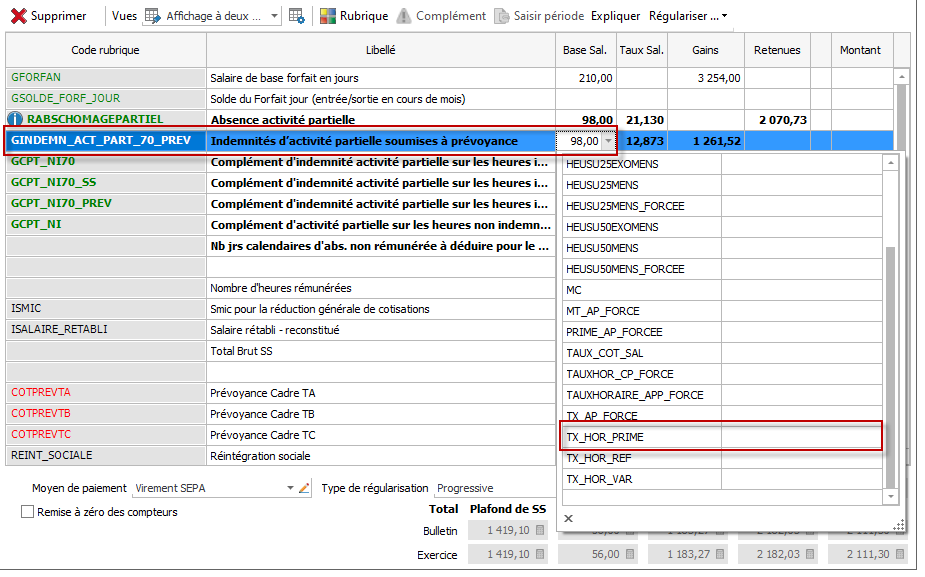Screen dimensions: 925x577
Task: Click dropdown list scroll down arrow
Action: pyautogui.click(x=891, y=497)
